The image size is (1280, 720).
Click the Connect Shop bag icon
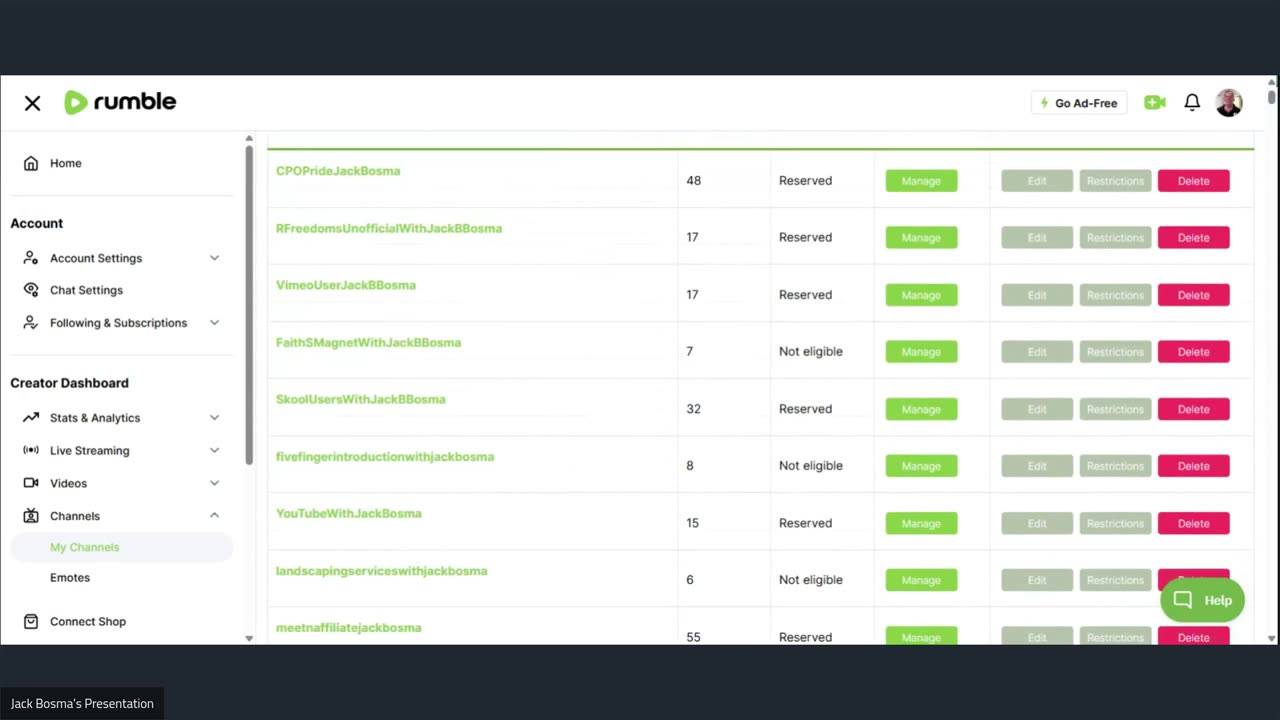pos(31,621)
